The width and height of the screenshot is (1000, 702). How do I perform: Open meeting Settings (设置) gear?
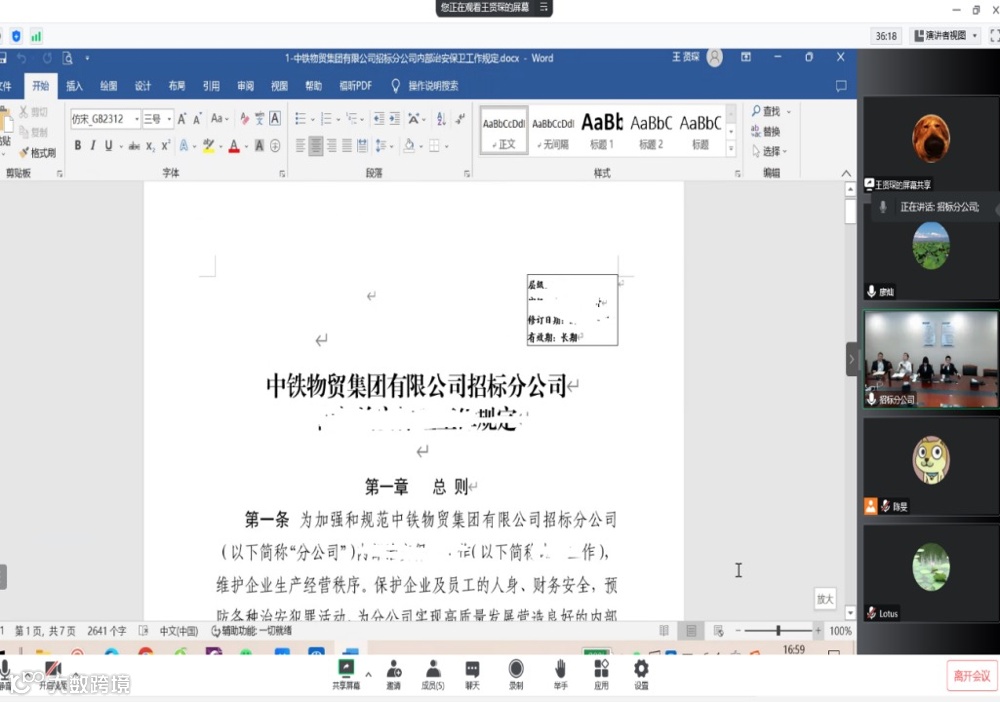(x=641, y=675)
